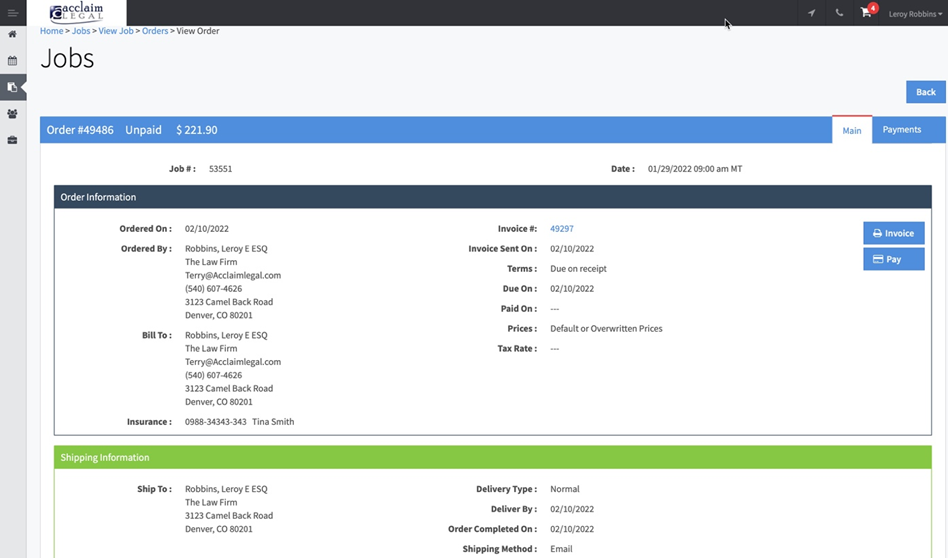
Task: Click the Invoice print button
Action: click(894, 233)
